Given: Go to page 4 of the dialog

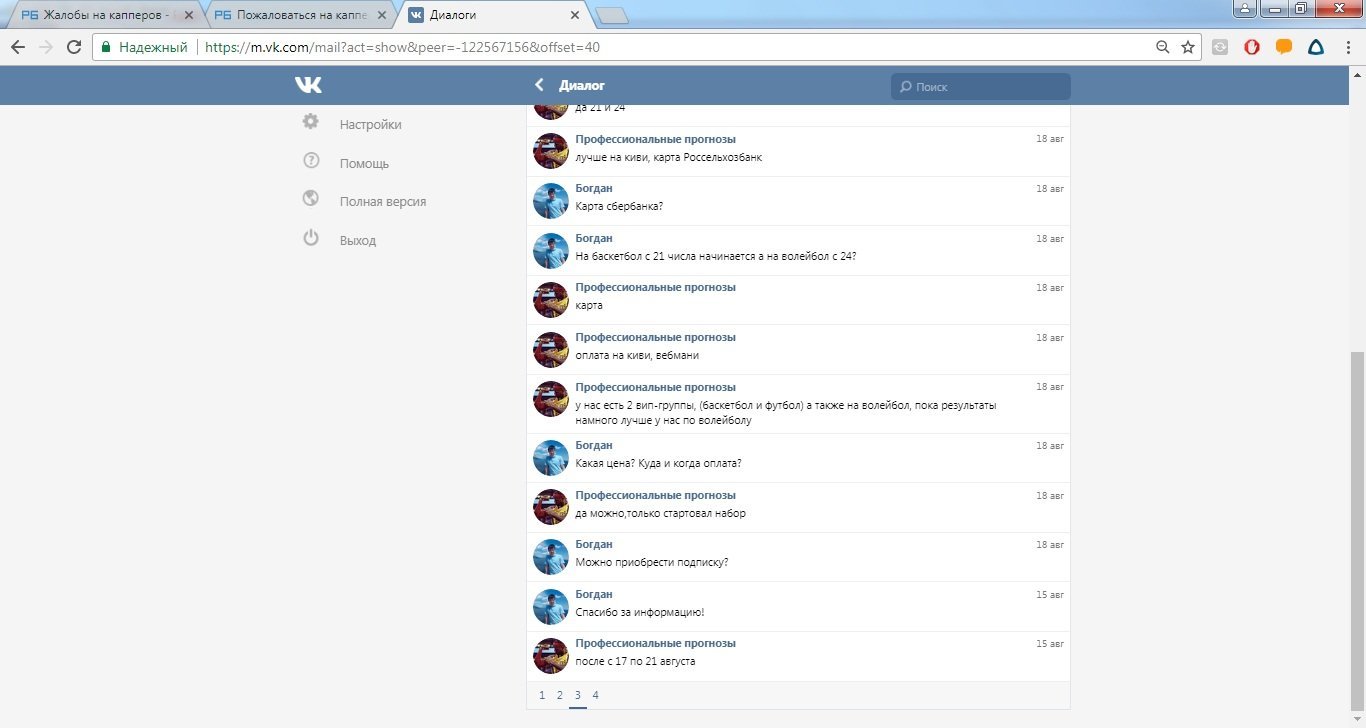Looking at the screenshot, I should click(x=595, y=695).
